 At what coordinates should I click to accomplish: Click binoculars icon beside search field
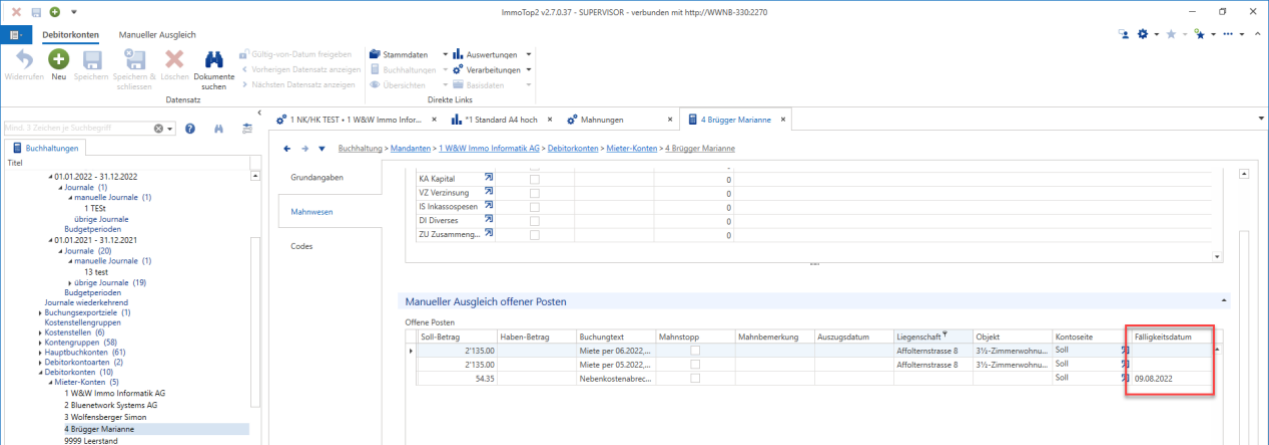pyautogui.click(x=219, y=129)
